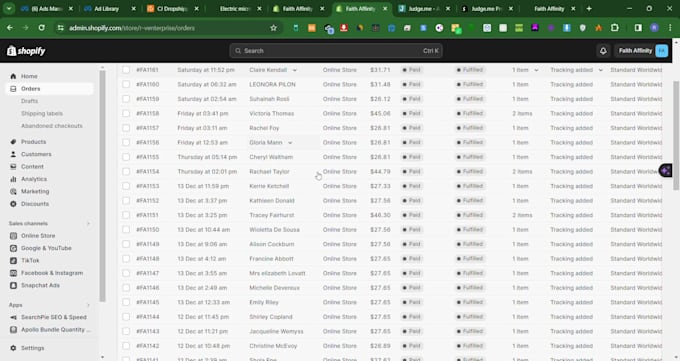Image resolution: width=680 pixels, height=361 pixels.
Task: Open the browser tab search dropdown
Action: click(9, 9)
